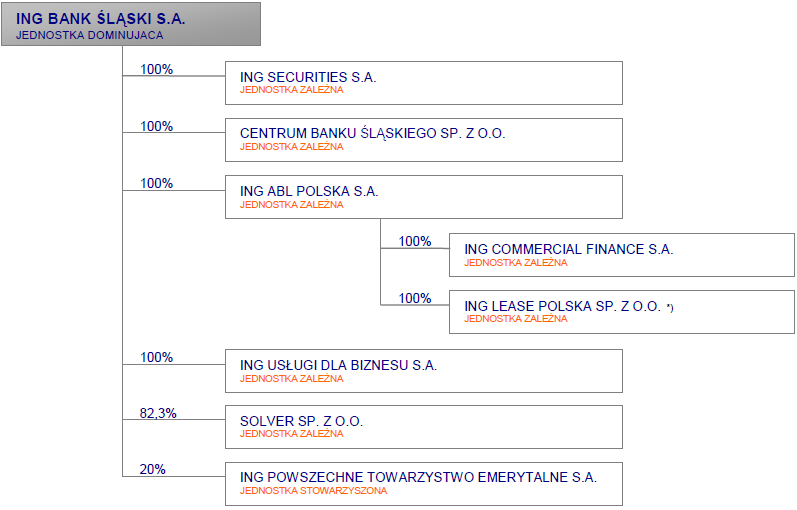Click 100% label beside ING Securities

[x=157, y=69]
